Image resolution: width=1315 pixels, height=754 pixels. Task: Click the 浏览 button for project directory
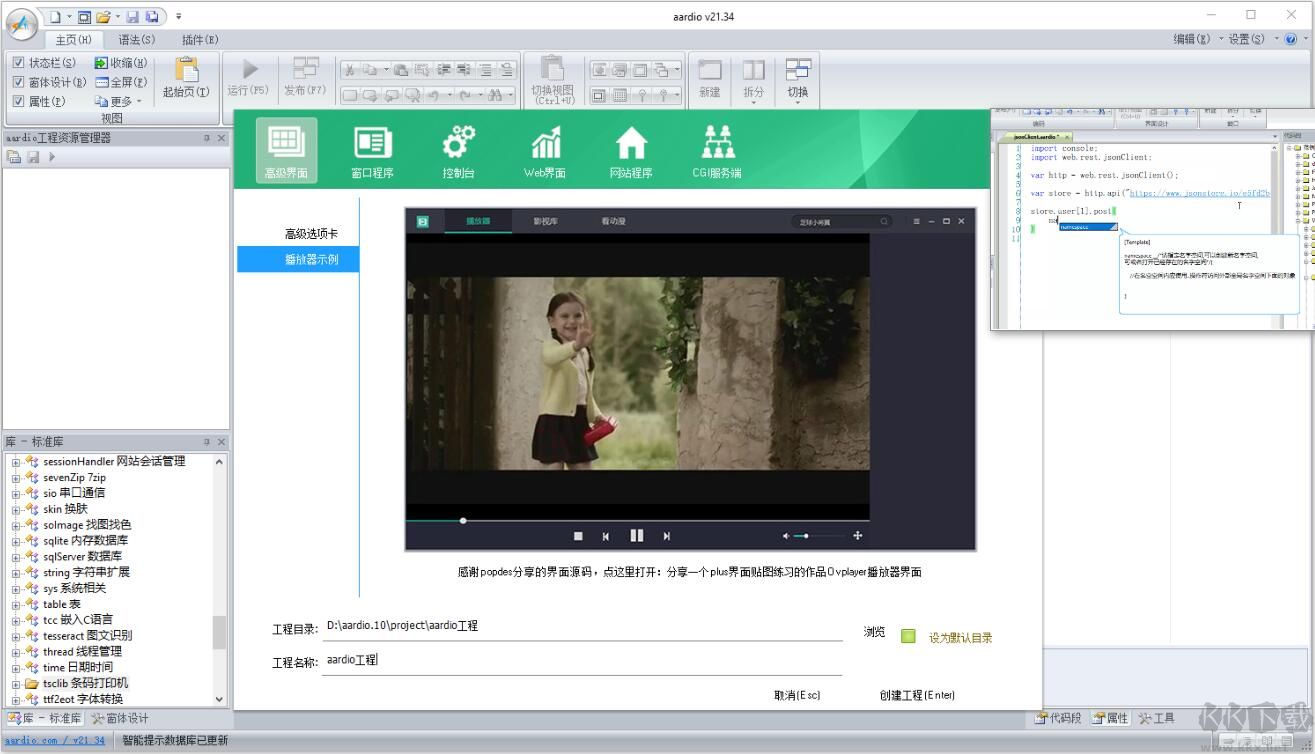(x=874, y=632)
